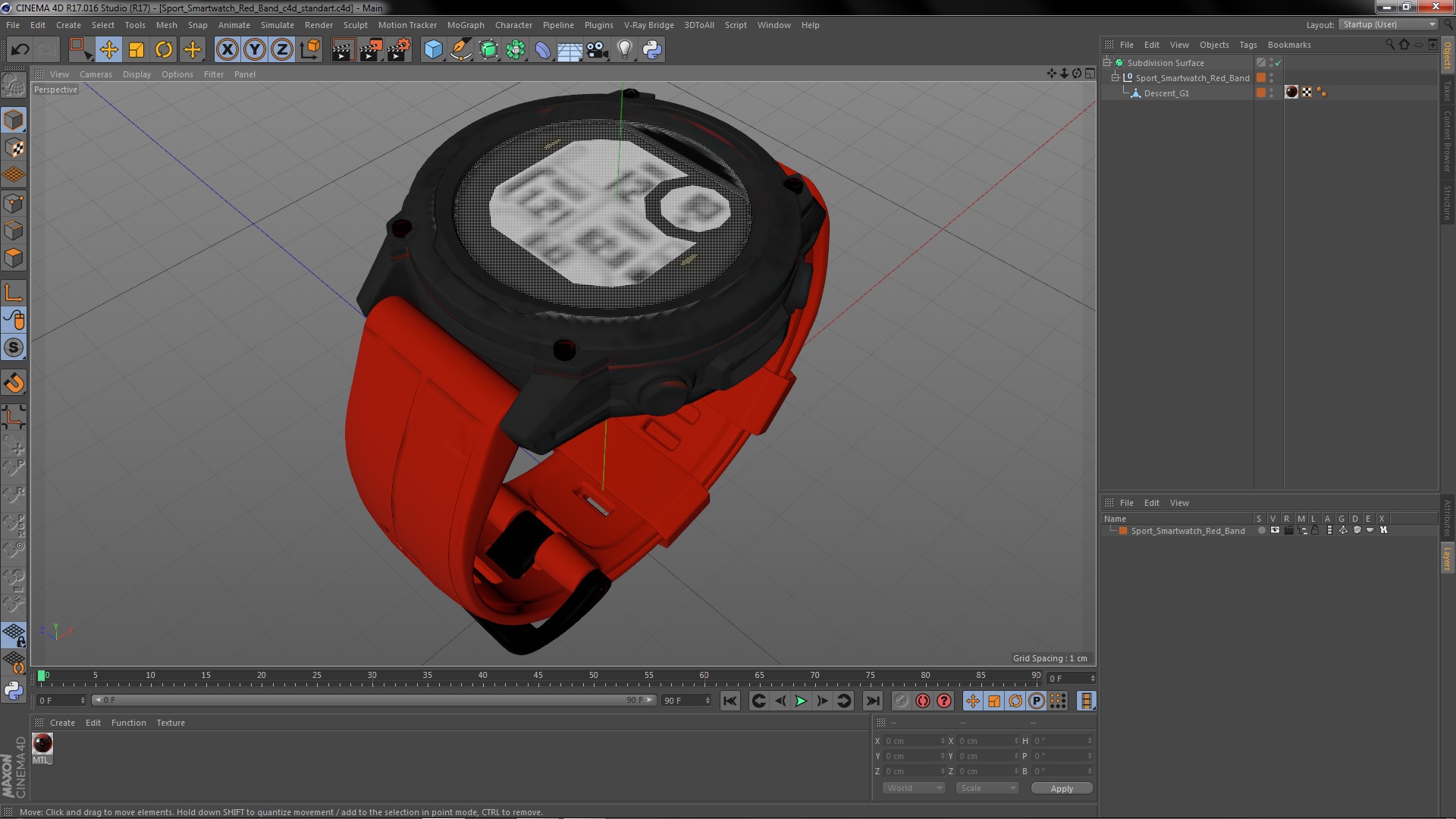This screenshot has width=1456, height=819.
Task: Open the deformer bend icon
Action: click(543, 50)
